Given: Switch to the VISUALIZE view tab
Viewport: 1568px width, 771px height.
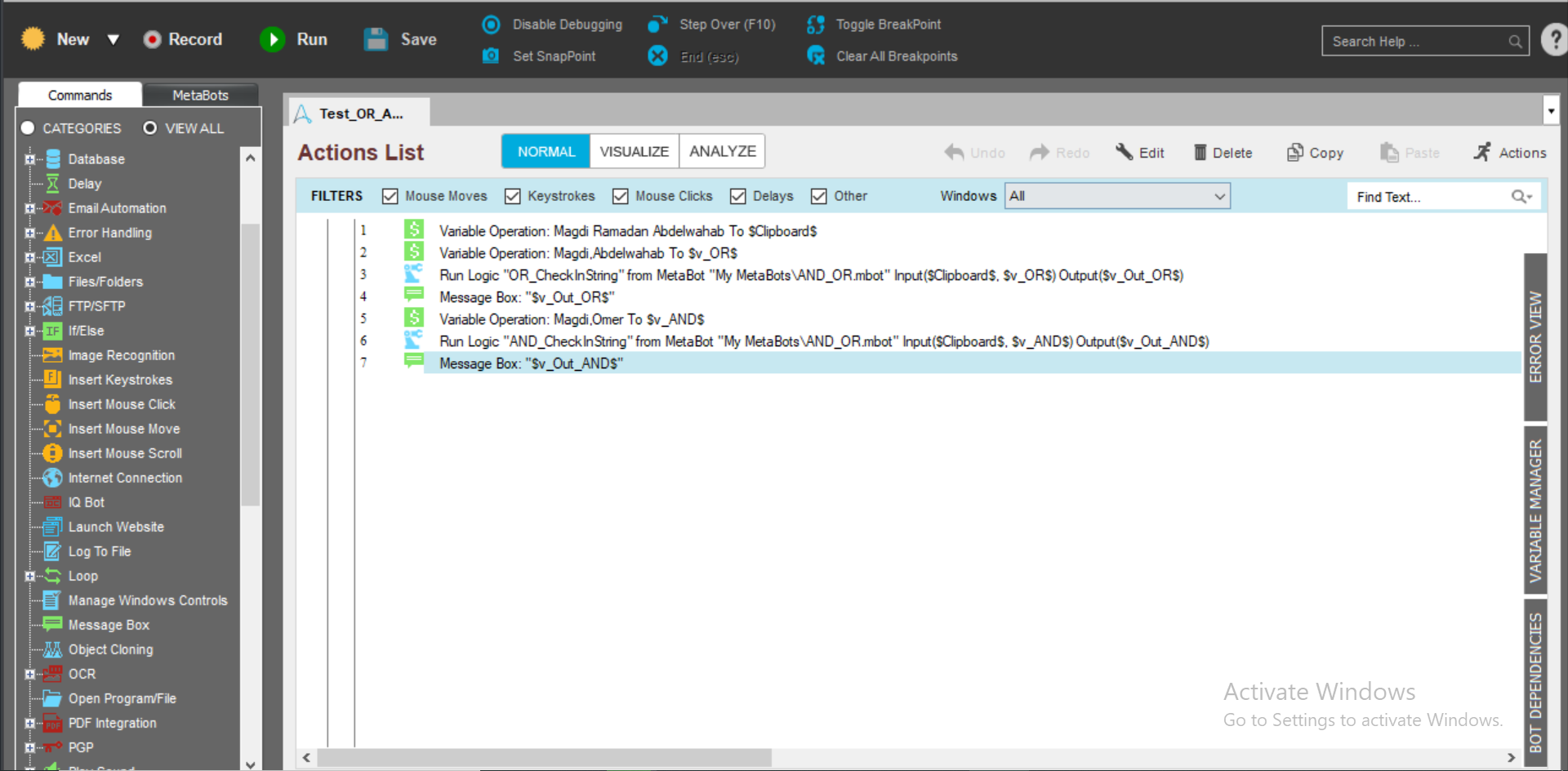Looking at the screenshot, I should pos(634,151).
